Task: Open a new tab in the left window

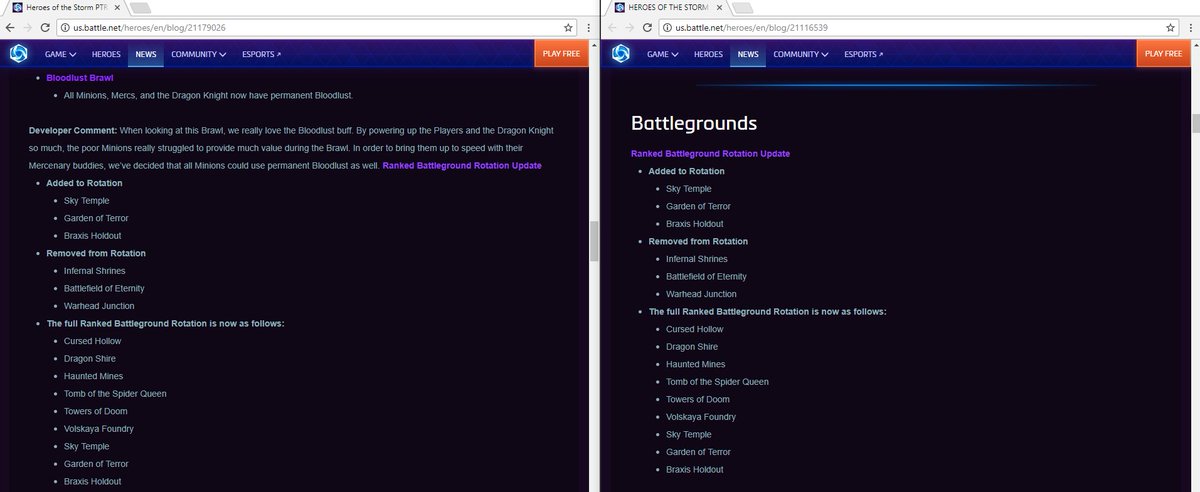Action: tap(140, 7)
